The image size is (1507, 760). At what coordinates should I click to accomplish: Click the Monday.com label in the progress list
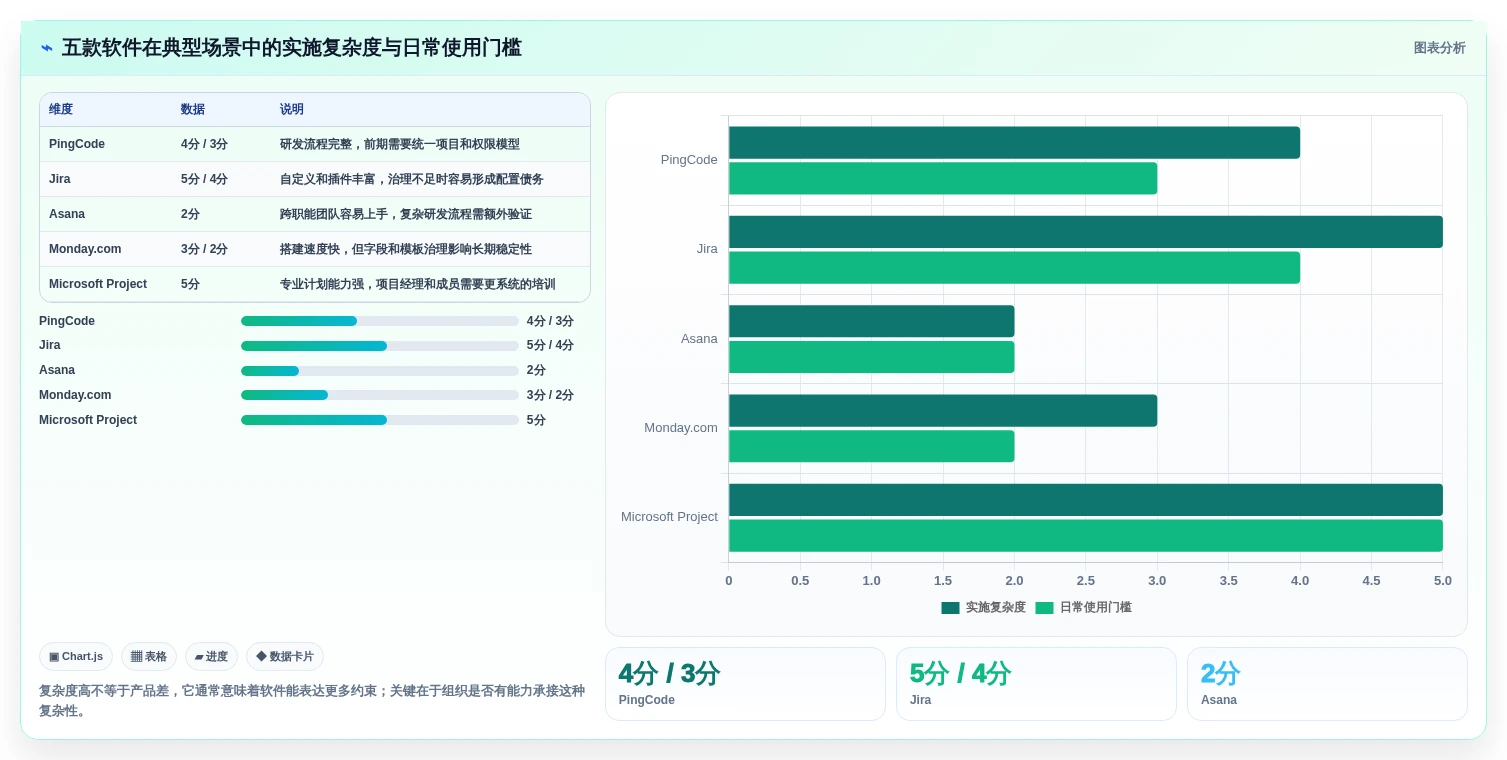coord(75,395)
